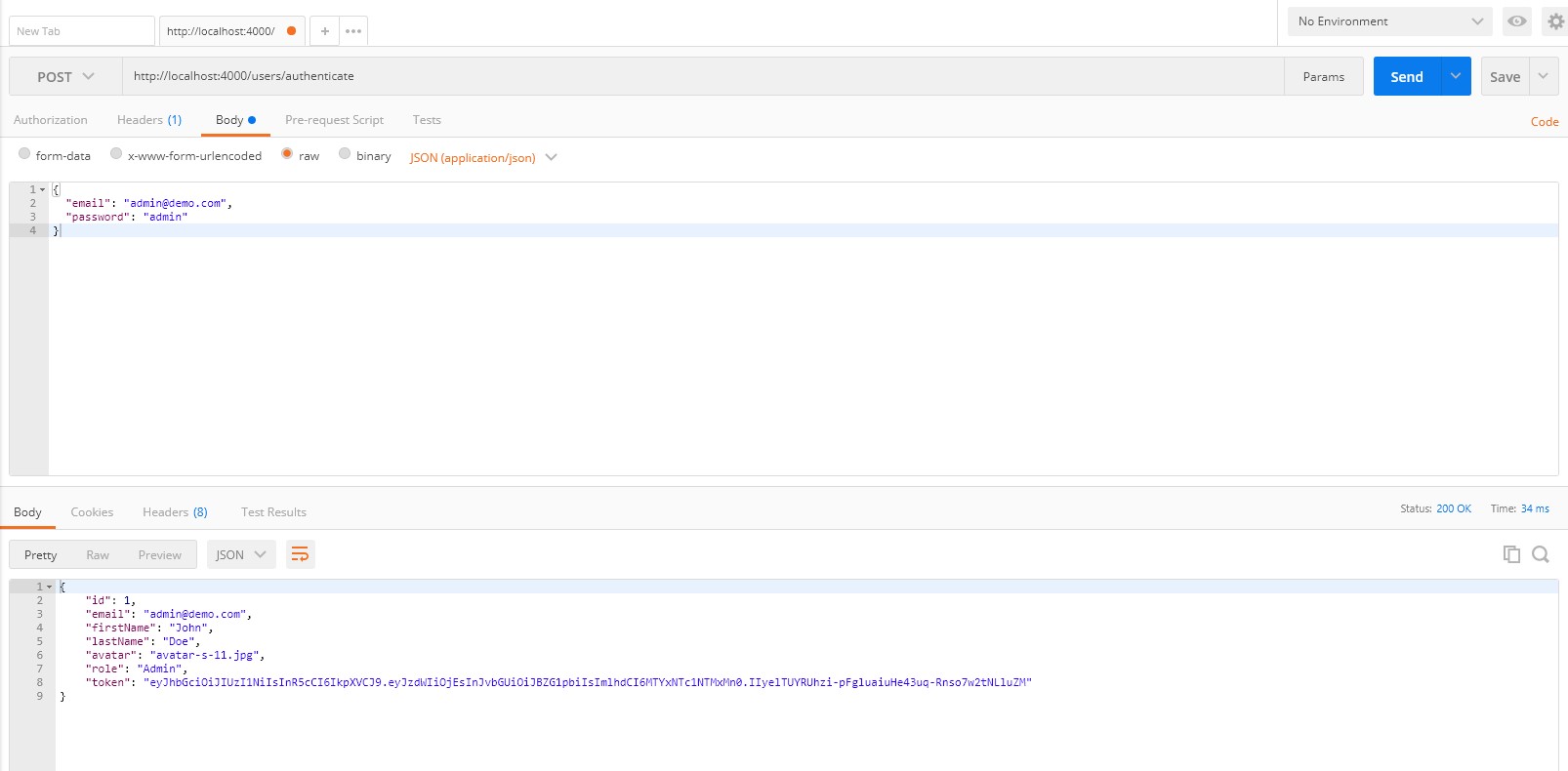Open manage environments gear icon
This screenshot has width=1568, height=771.
[x=1555, y=21]
